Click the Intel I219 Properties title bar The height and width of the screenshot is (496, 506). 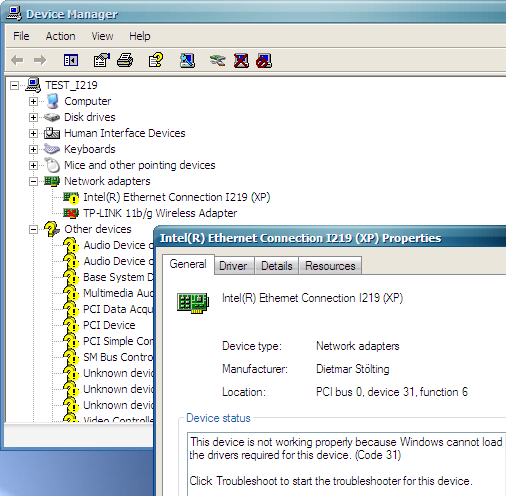330,238
